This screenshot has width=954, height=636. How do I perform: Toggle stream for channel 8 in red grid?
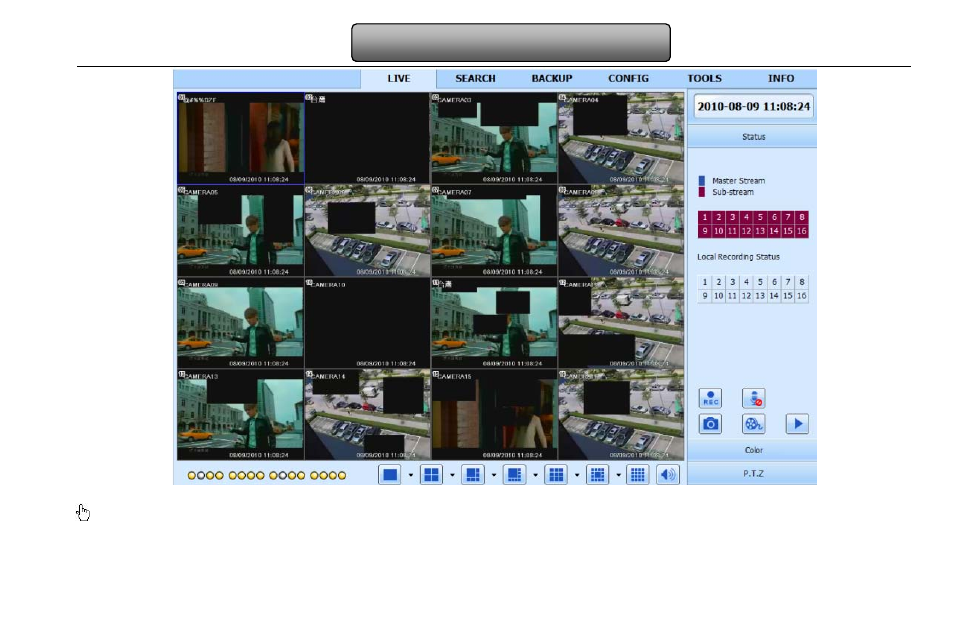tap(802, 217)
